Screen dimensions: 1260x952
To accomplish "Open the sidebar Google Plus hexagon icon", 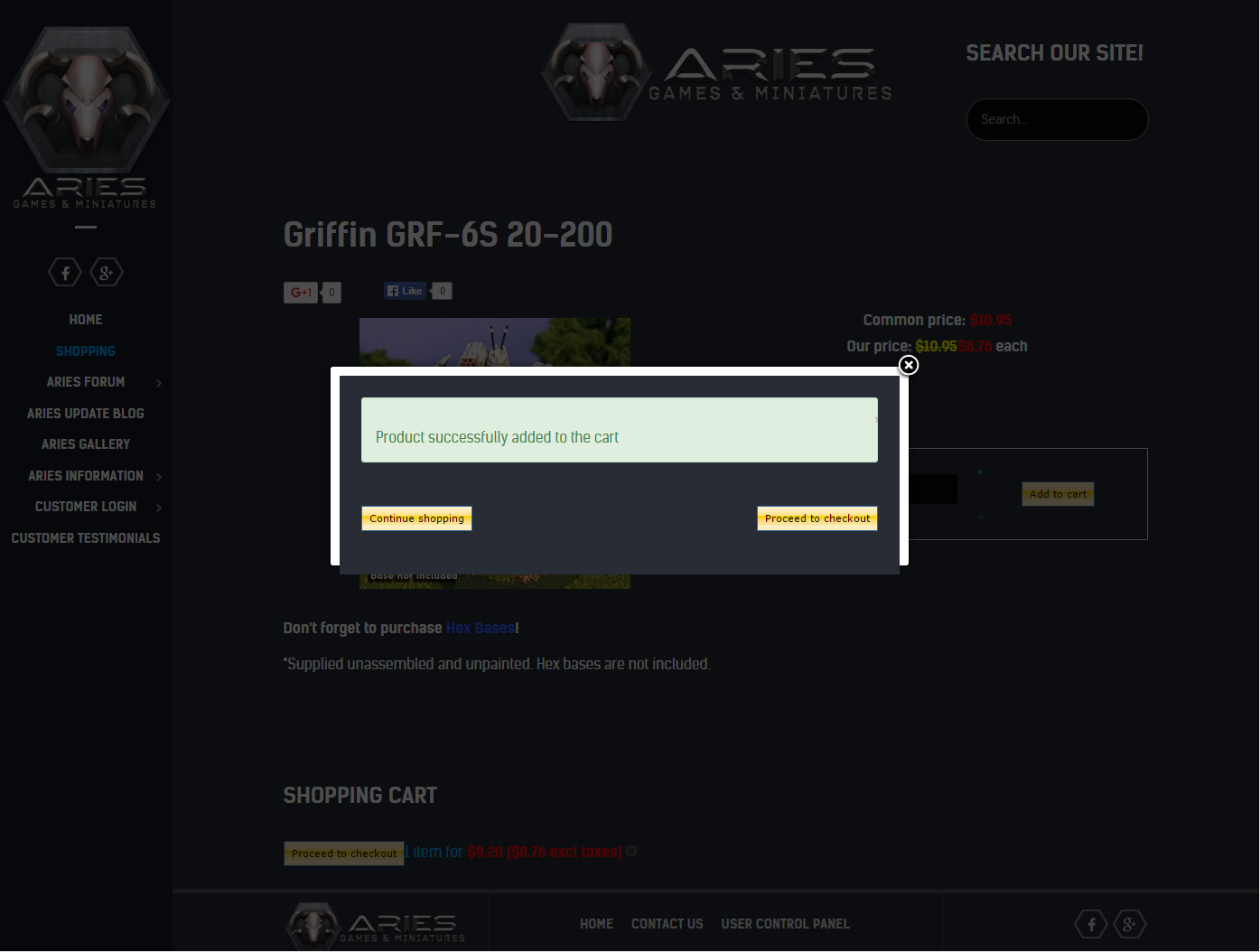I will tap(107, 272).
